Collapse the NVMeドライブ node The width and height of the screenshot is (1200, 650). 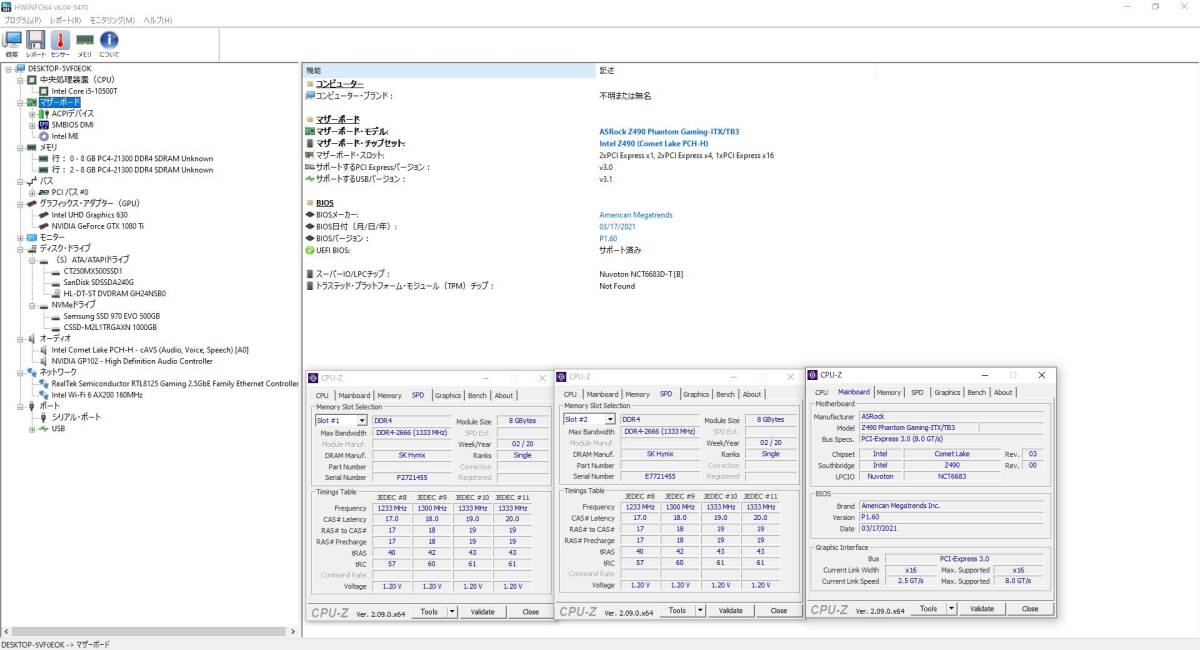[x=32, y=305]
